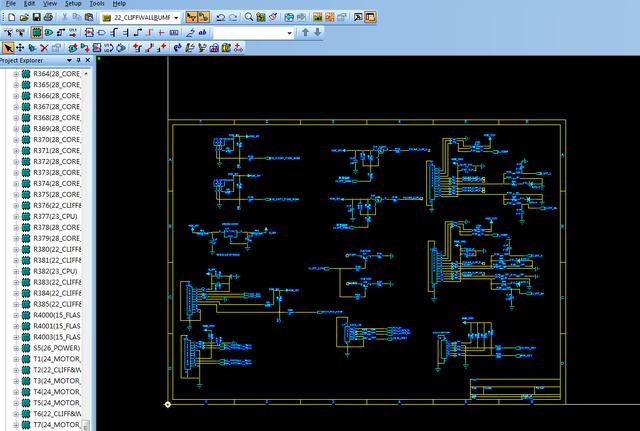This screenshot has height=431, width=640.
Task: Click the red plus sign tool
Action: [161, 33]
